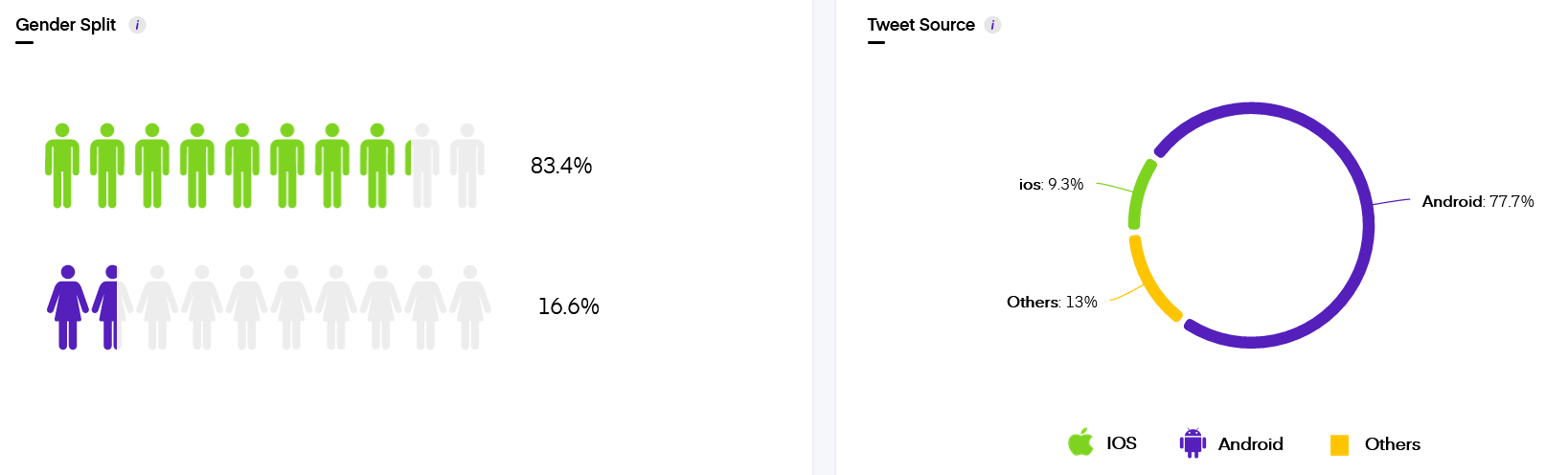Click the green Apple iOS legend icon
The height and width of the screenshot is (475, 1568).
pyautogui.click(x=1080, y=442)
